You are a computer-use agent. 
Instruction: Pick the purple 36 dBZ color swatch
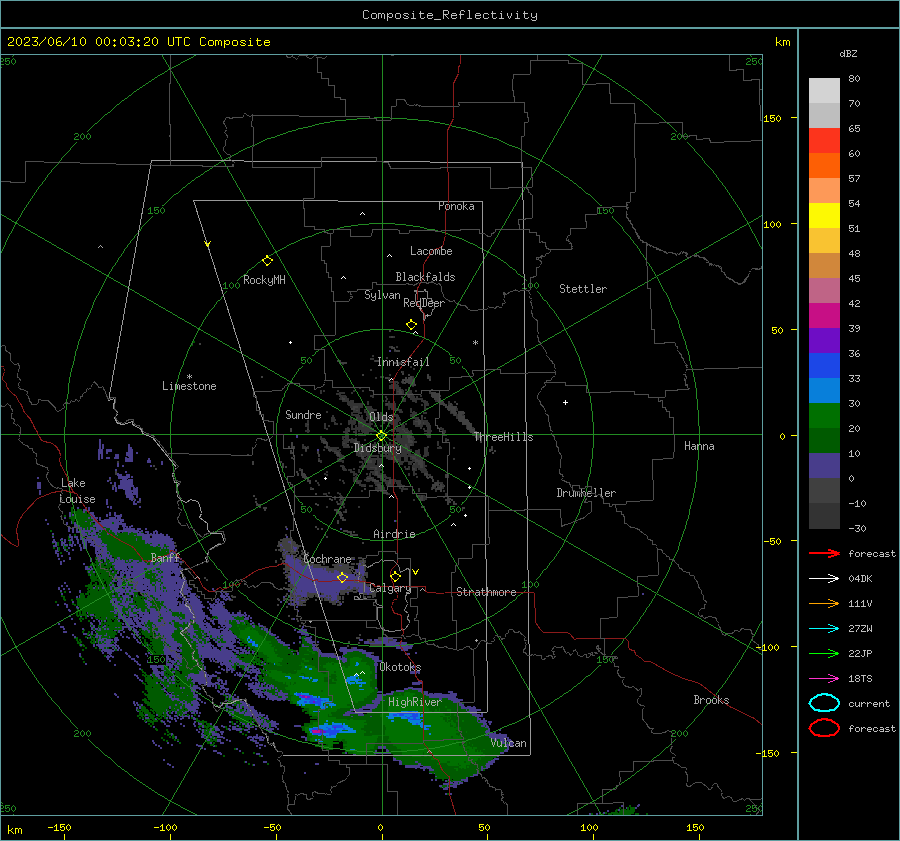coord(824,341)
